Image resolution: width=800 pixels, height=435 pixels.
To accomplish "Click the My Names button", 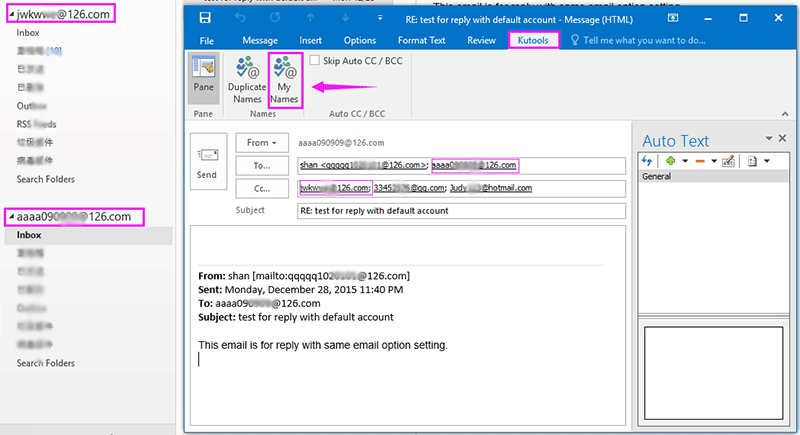I will coord(284,80).
